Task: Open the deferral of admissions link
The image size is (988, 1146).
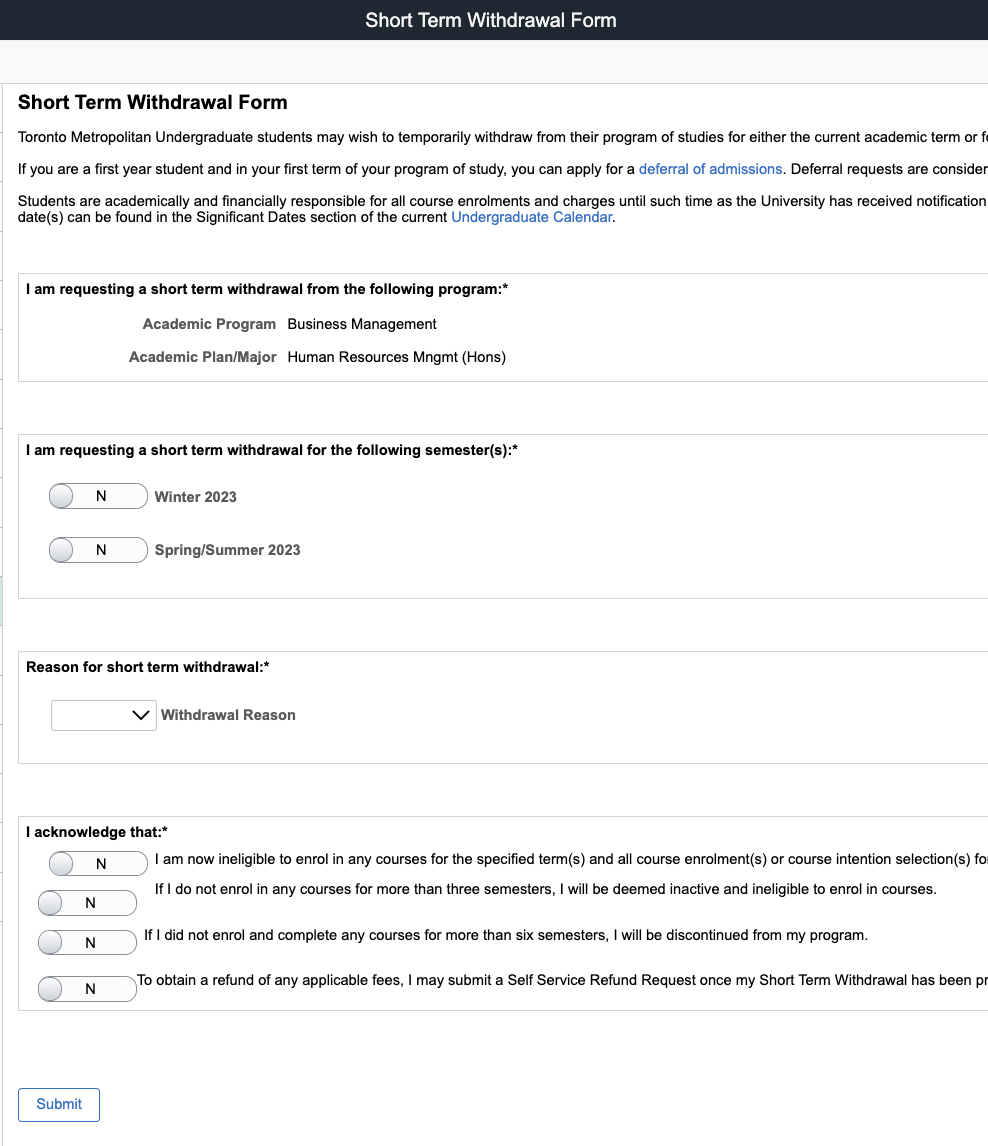Action: click(x=710, y=169)
